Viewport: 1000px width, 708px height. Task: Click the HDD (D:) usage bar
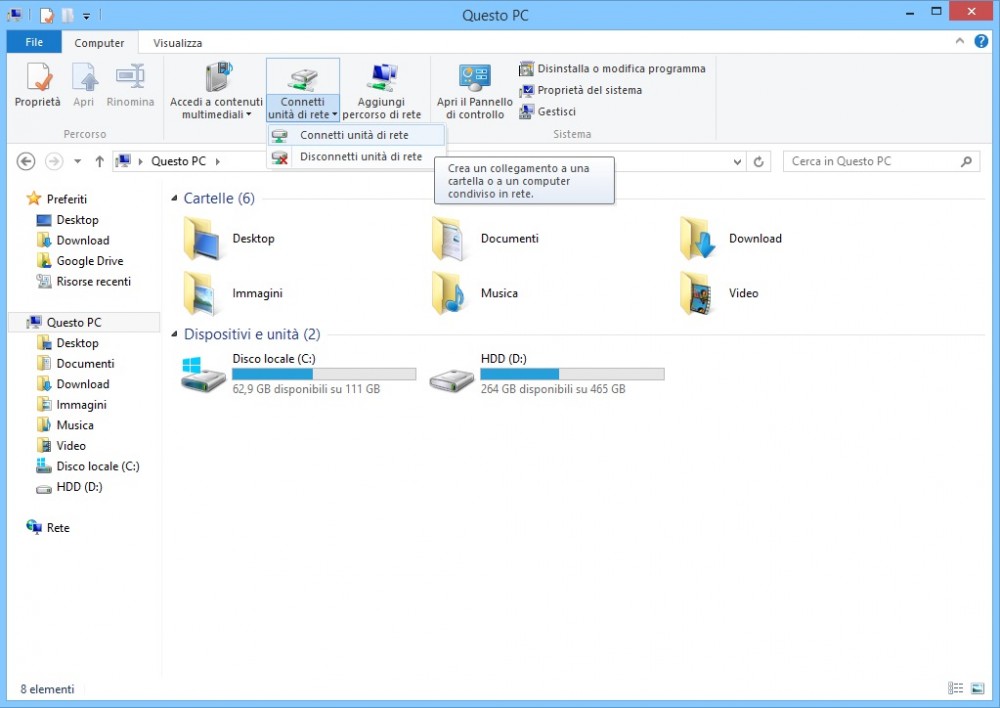[572, 374]
